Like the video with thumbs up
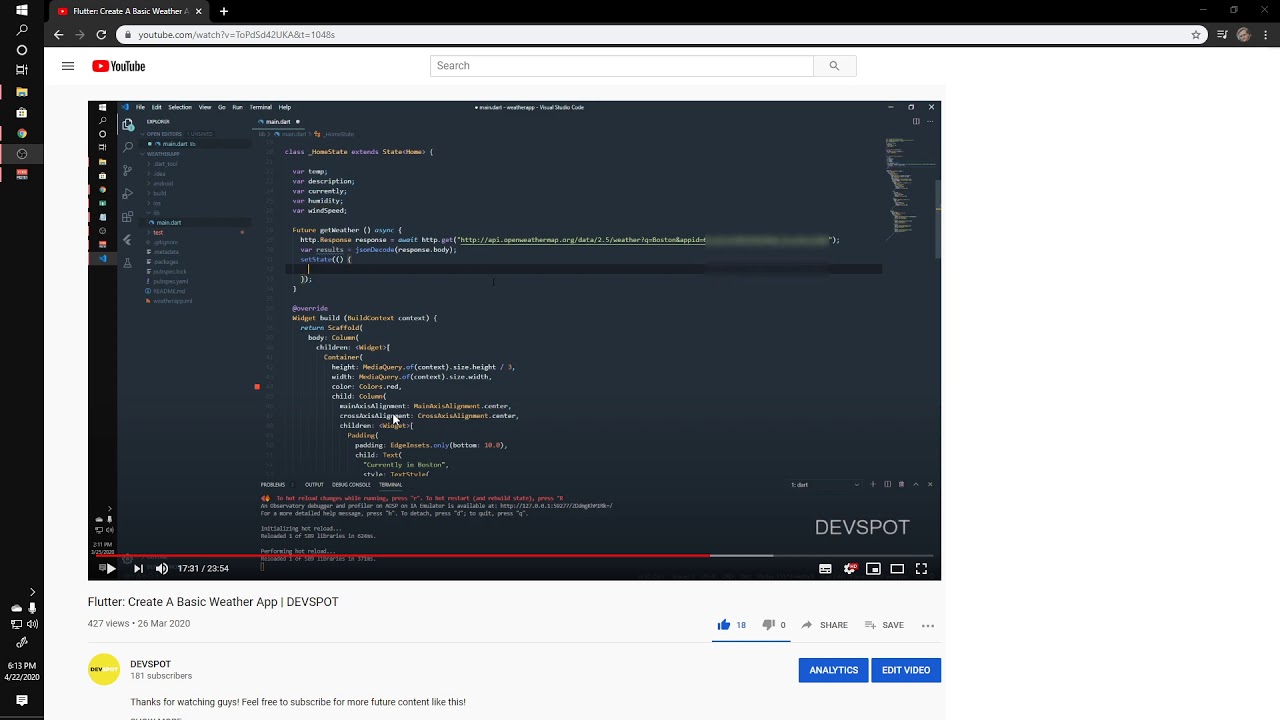This screenshot has height=720, width=1280. point(724,625)
